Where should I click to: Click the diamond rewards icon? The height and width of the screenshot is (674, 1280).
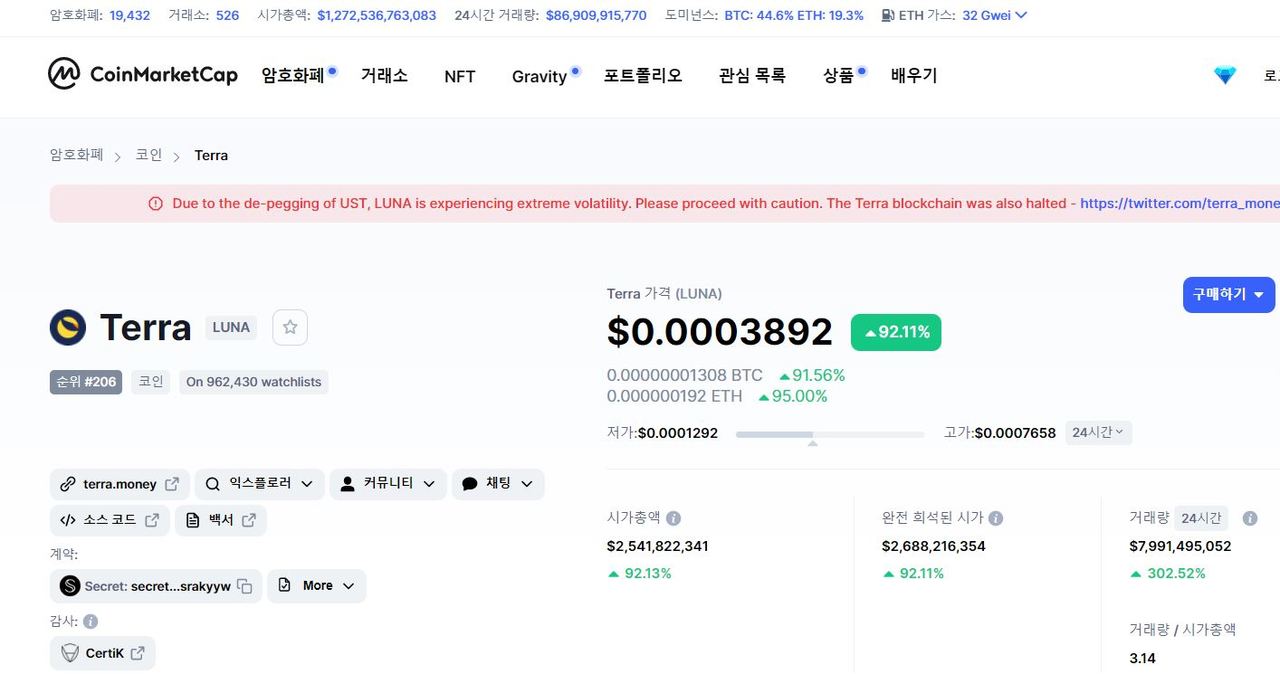(1225, 75)
